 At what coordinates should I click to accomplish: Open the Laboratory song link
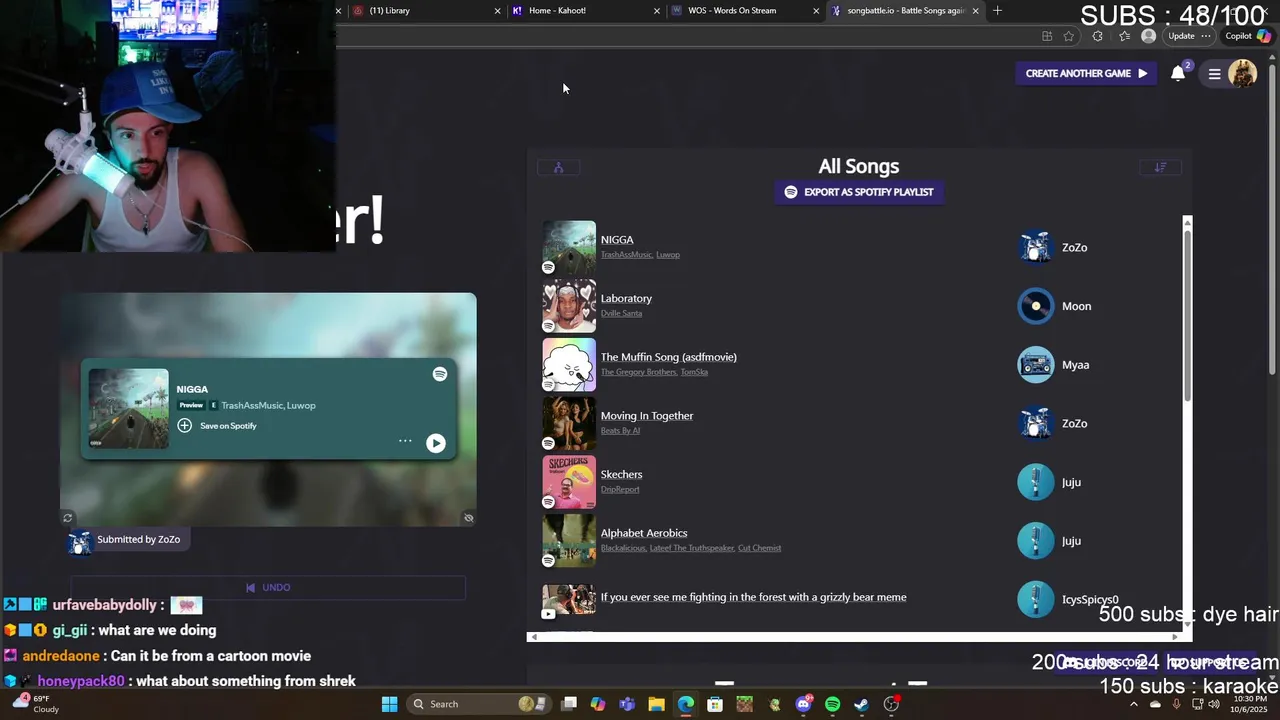click(626, 298)
